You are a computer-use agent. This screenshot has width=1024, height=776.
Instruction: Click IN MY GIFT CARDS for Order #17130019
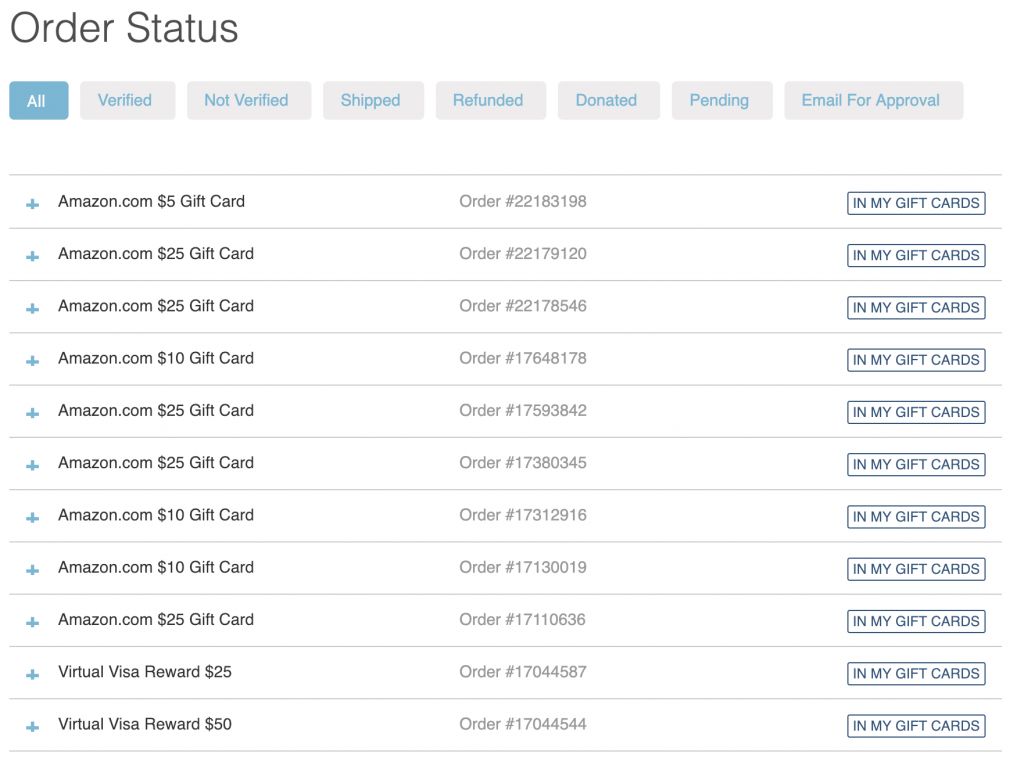click(915, 569)
